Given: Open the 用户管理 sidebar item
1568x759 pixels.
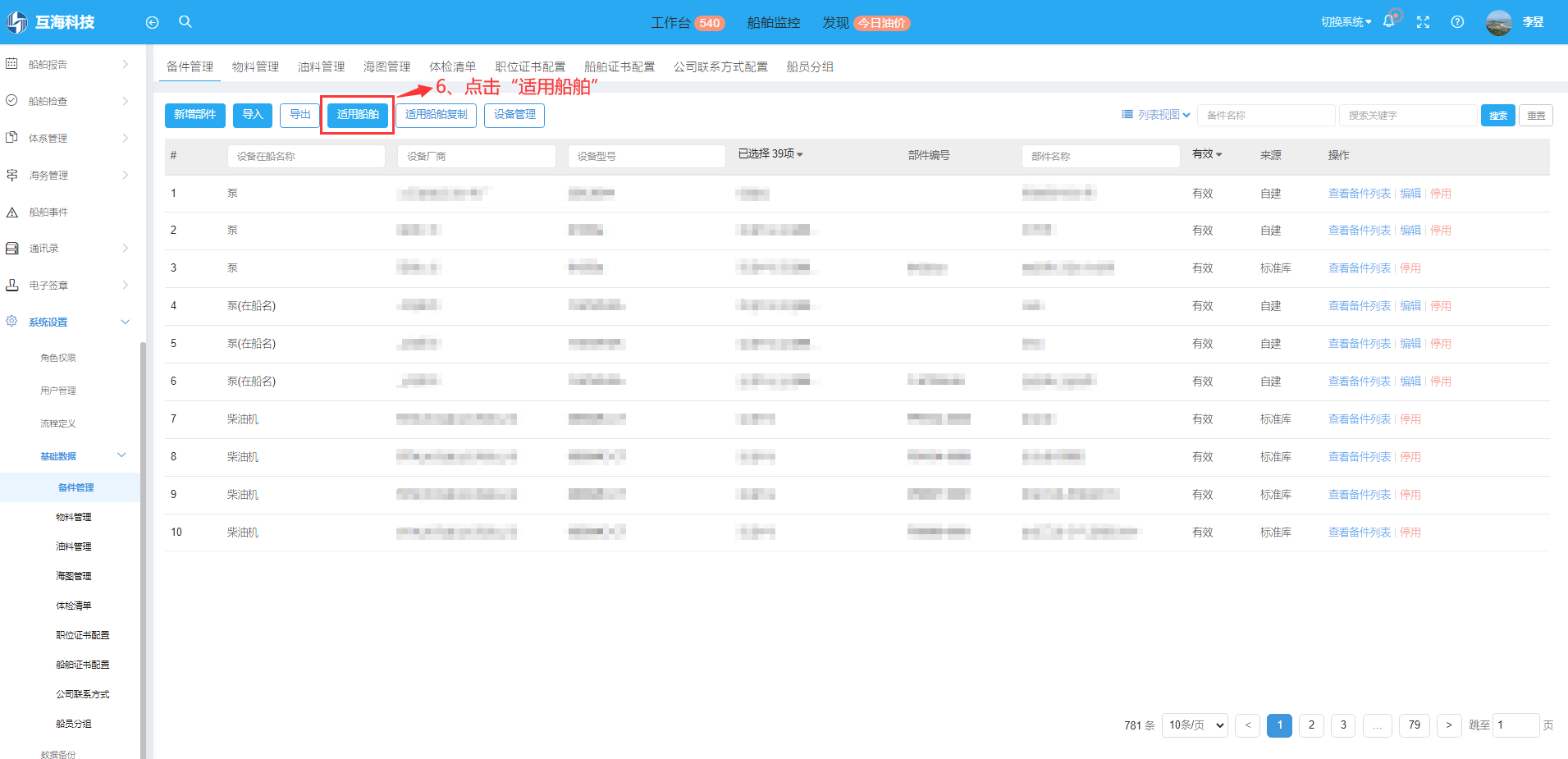Looking at the screenshot, I should (x=58, y=391).
